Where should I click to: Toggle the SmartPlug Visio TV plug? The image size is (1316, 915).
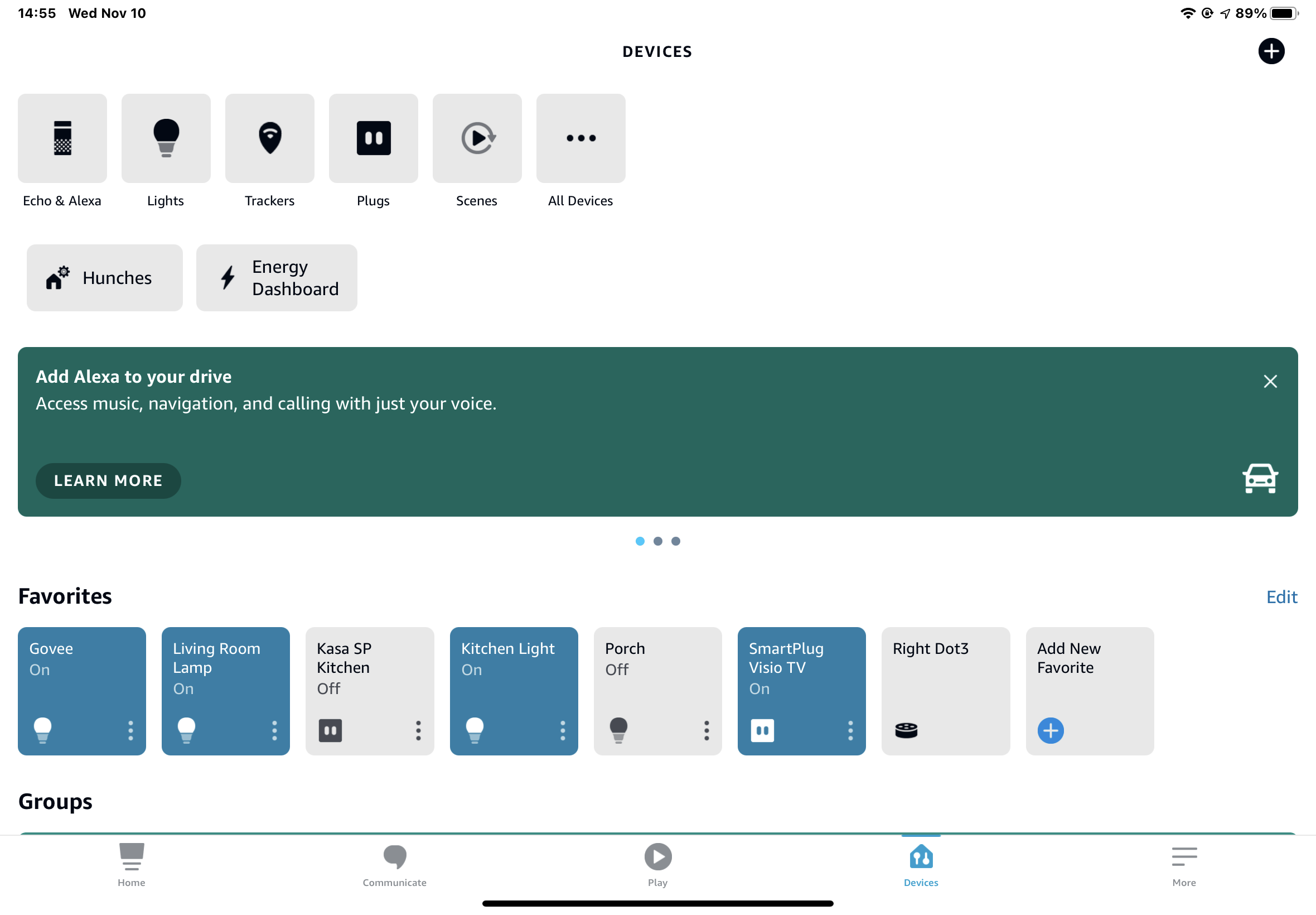[763, 730]
